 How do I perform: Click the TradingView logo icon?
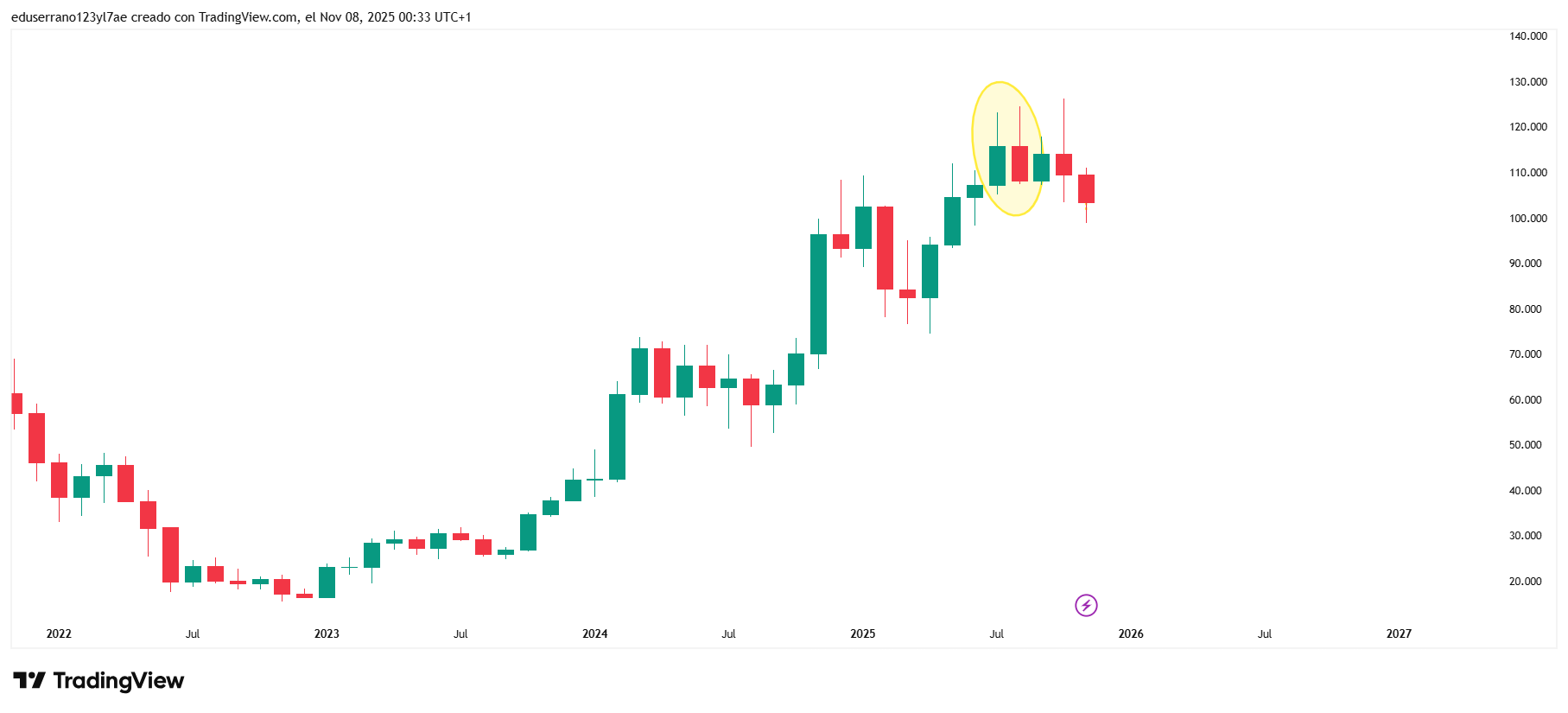point(29,681)
